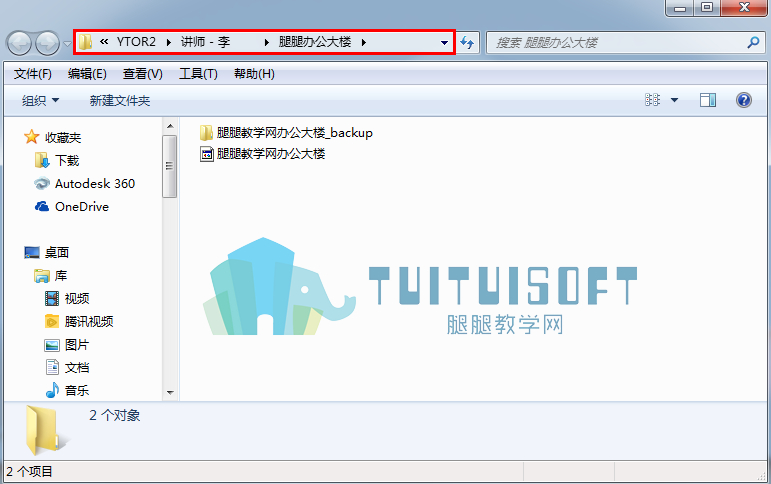771x484 pixels.
Task: Expand the arrow after 讲师 - 李
Action: (x=267, y=42)
